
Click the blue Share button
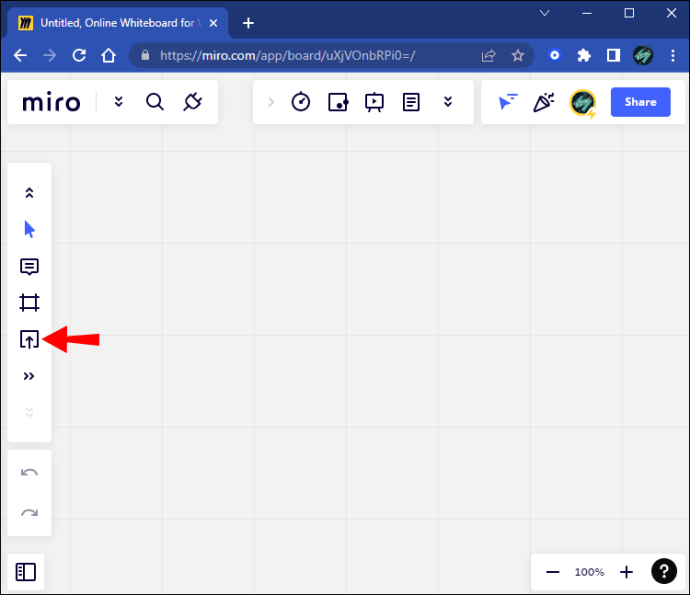640,102
